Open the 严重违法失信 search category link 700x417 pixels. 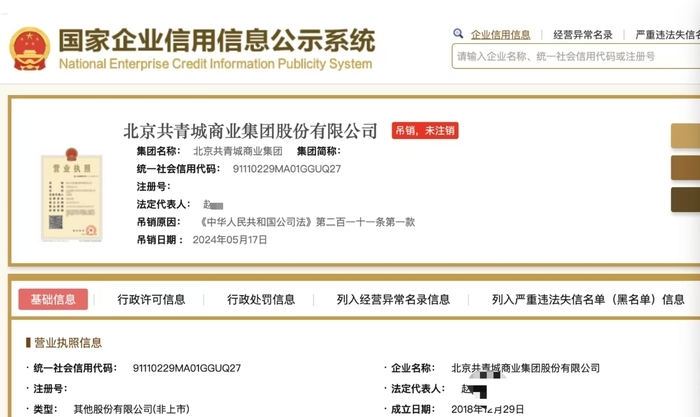pyautogui.click(x=667, y=34)
